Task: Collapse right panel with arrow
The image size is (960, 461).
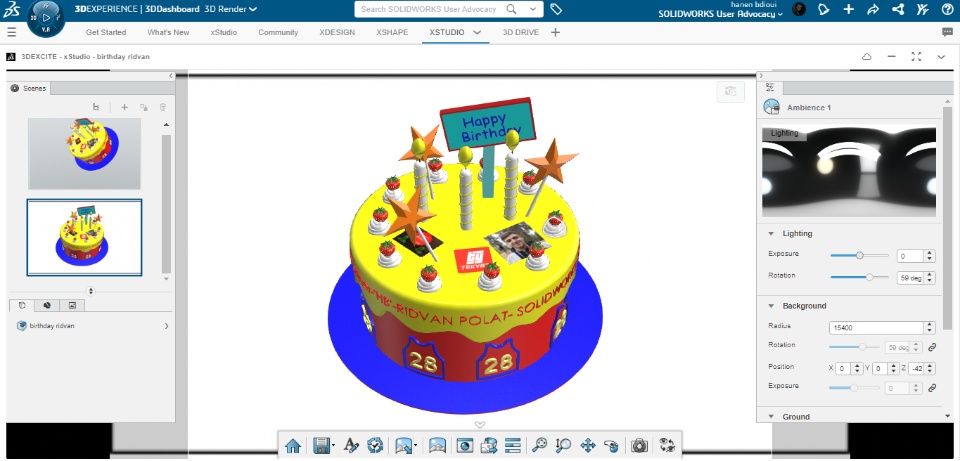Action: [x=761, y=75]
